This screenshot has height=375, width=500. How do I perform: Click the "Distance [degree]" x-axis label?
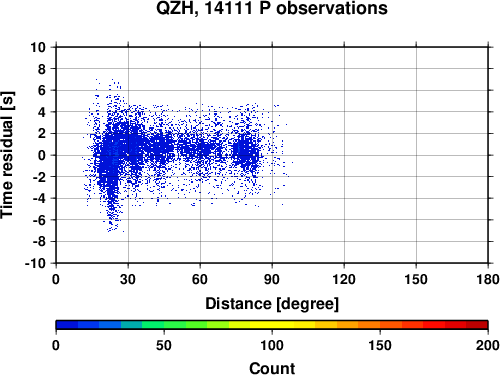(x=272, y=304)
